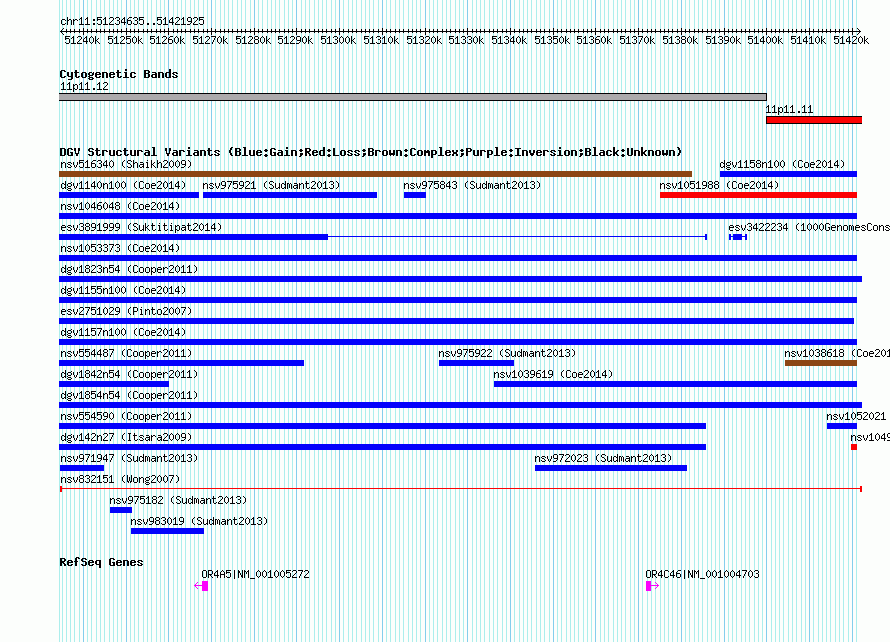Open the nsv1053373 (Coe2014) label
This screenshot has height=642, width=890.
(x=120, y=249)
